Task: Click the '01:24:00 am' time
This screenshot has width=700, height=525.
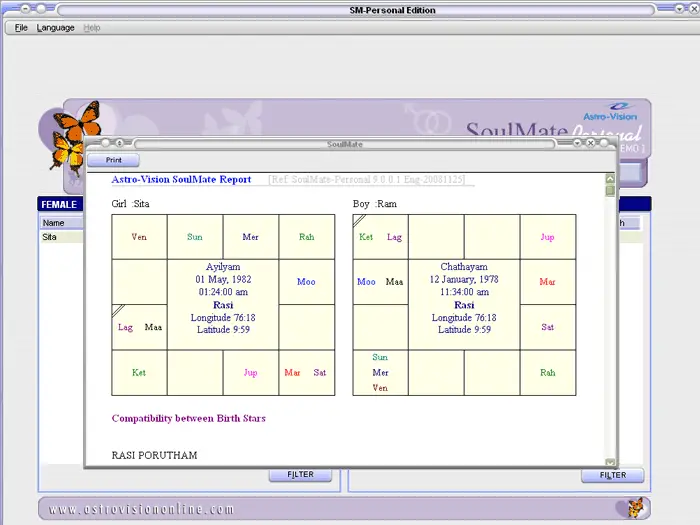Action: [223, 292]
